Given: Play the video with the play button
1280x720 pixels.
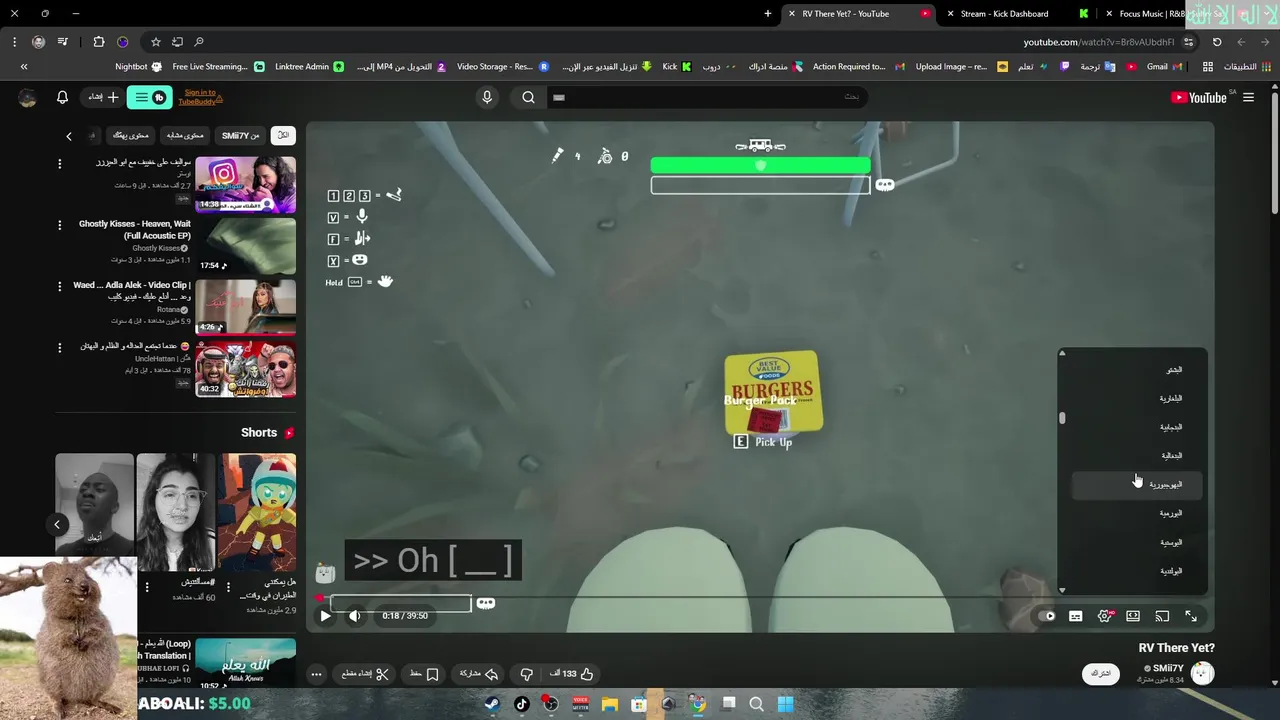Looking at the screenshot, I should (x=325, y=616).
